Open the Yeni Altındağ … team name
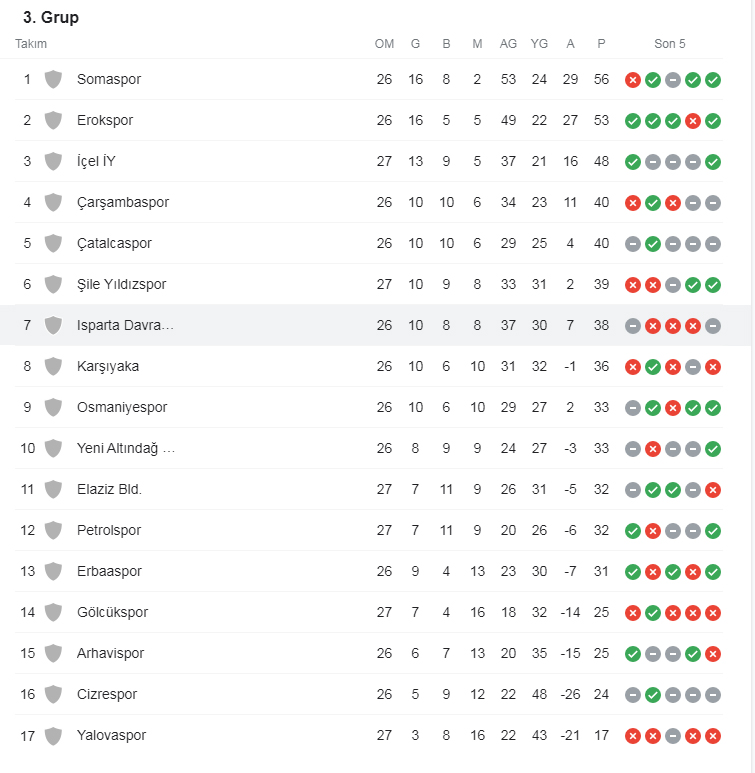Screen dimensions: 755x773 [126, 448]
